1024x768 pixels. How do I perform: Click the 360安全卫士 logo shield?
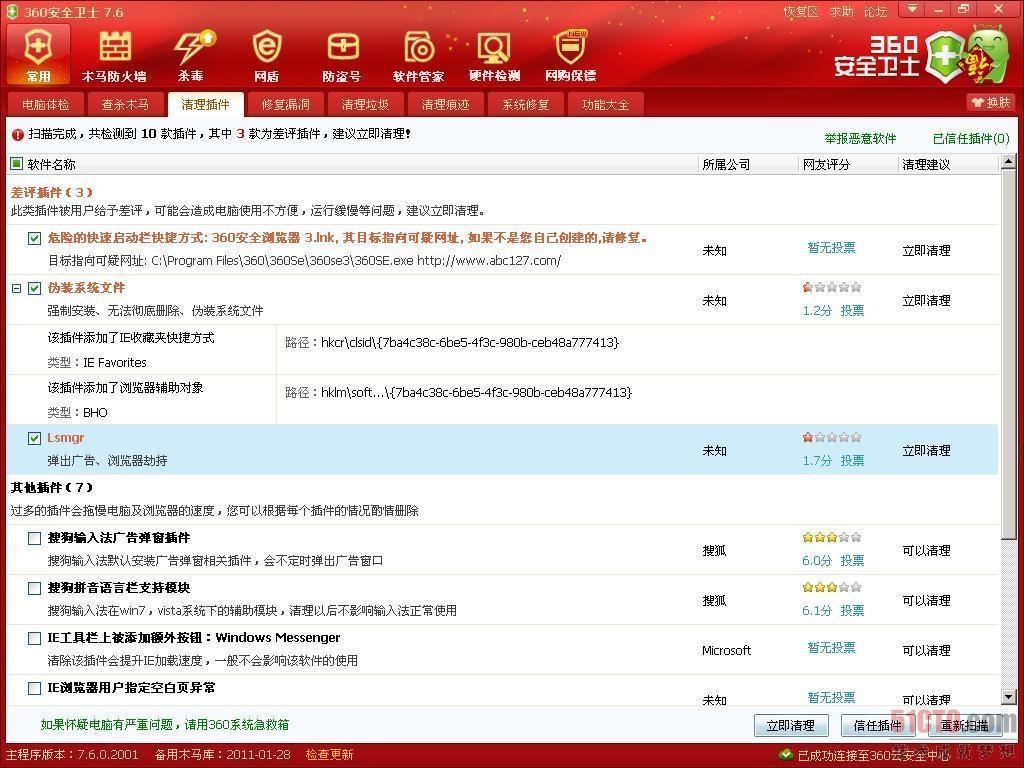coord(944,58)
